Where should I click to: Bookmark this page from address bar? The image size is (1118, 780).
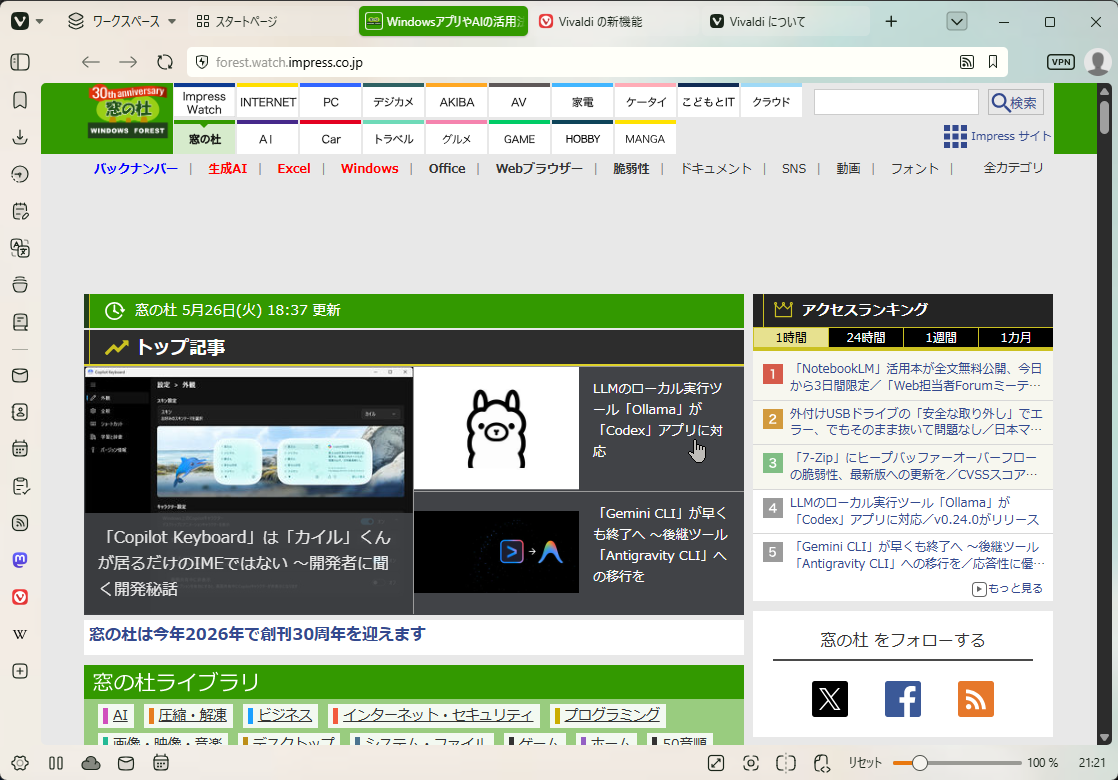[x=993, y=62]
